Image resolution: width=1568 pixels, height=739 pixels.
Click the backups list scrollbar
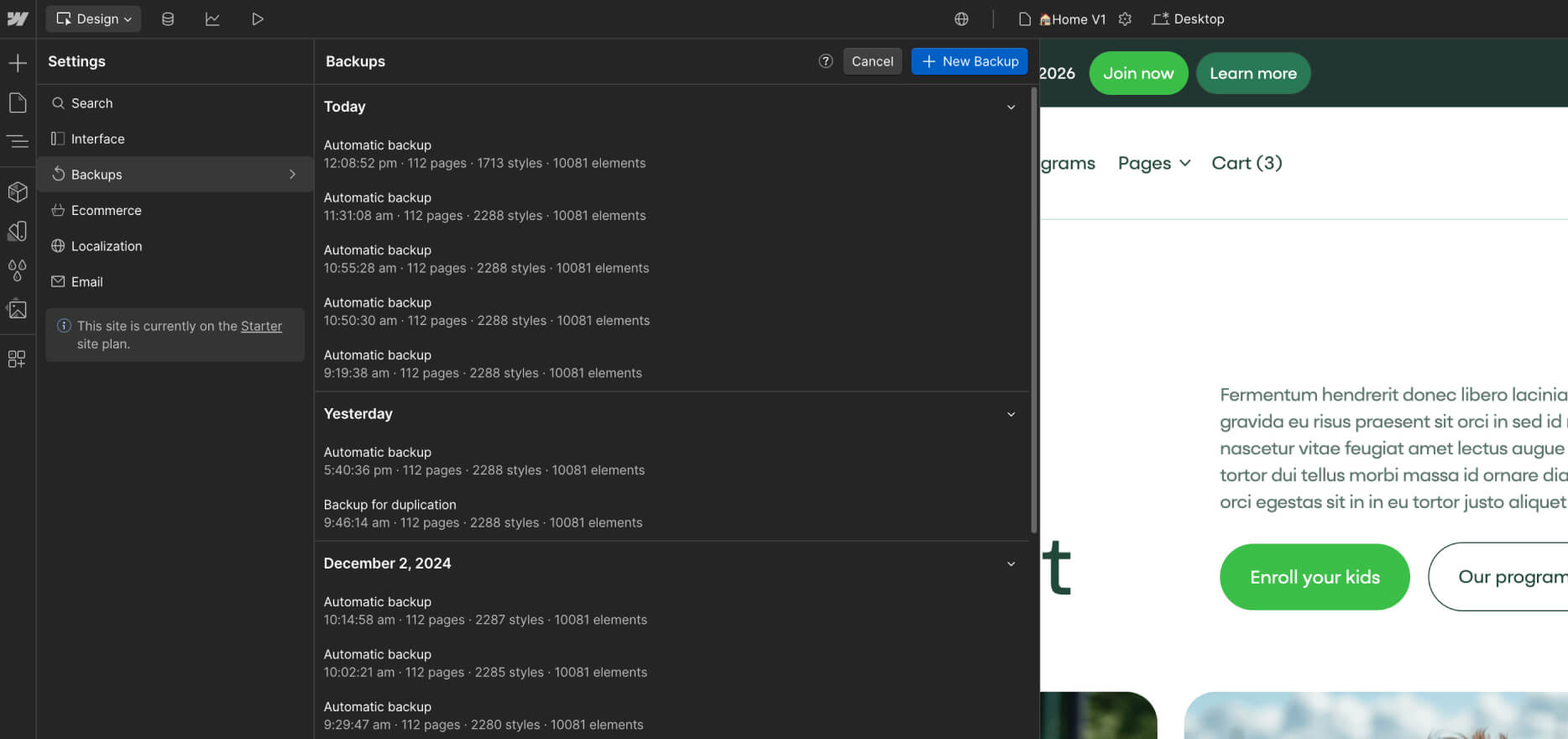[x=1034, y=309]
